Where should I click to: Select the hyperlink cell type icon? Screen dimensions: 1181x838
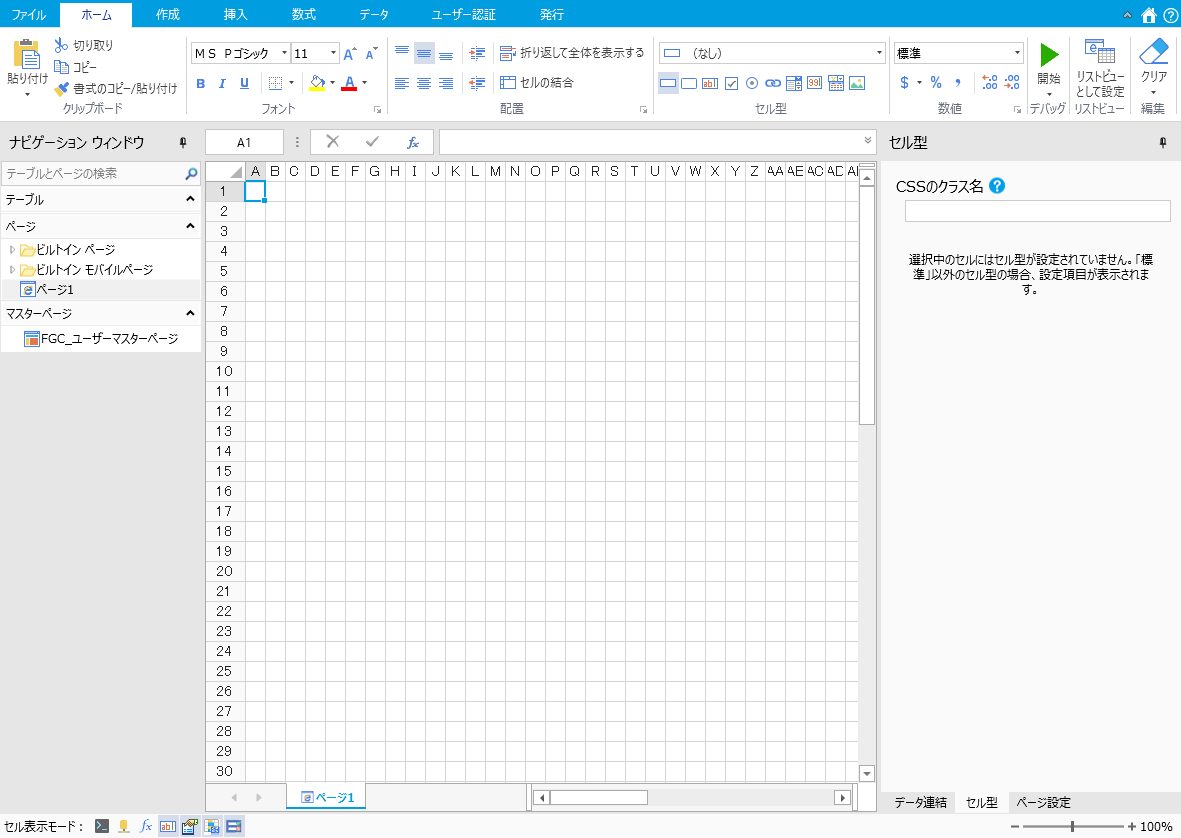coord(772,83)
